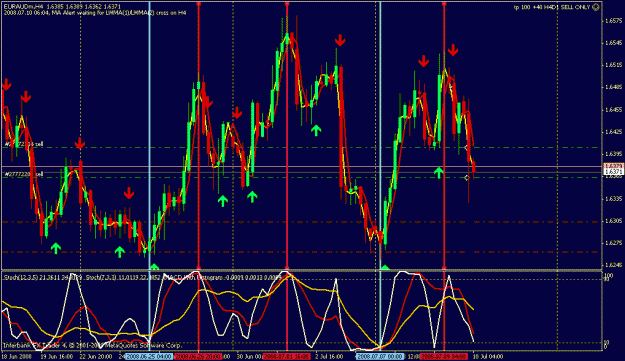Viewport: 625px width, 361px height.
Task: Select the 2008.07.01 16:00 red date marker
Action: coord(287,356)
